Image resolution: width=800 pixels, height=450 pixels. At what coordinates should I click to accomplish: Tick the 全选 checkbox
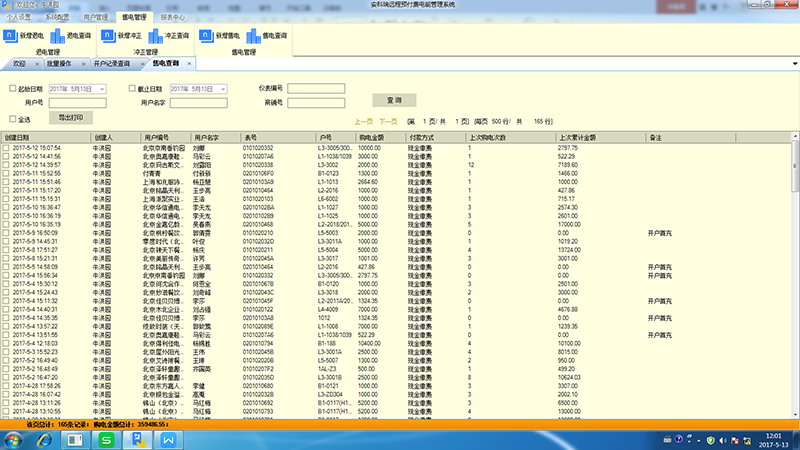tap(11, 117)
